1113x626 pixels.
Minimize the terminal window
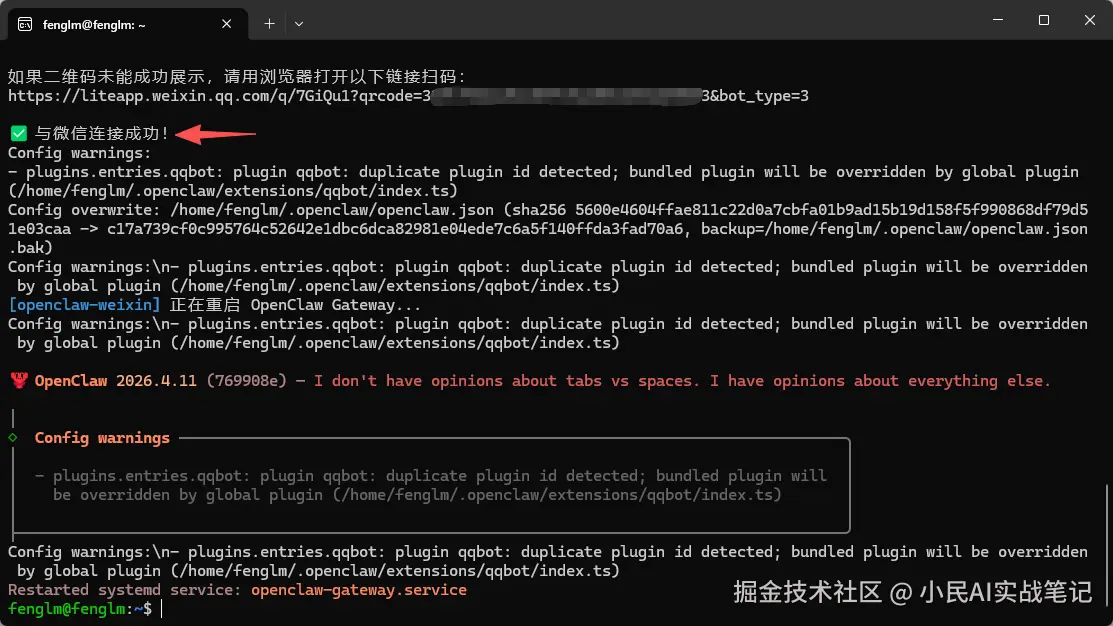pyautogui.click(x=998, y=20)
